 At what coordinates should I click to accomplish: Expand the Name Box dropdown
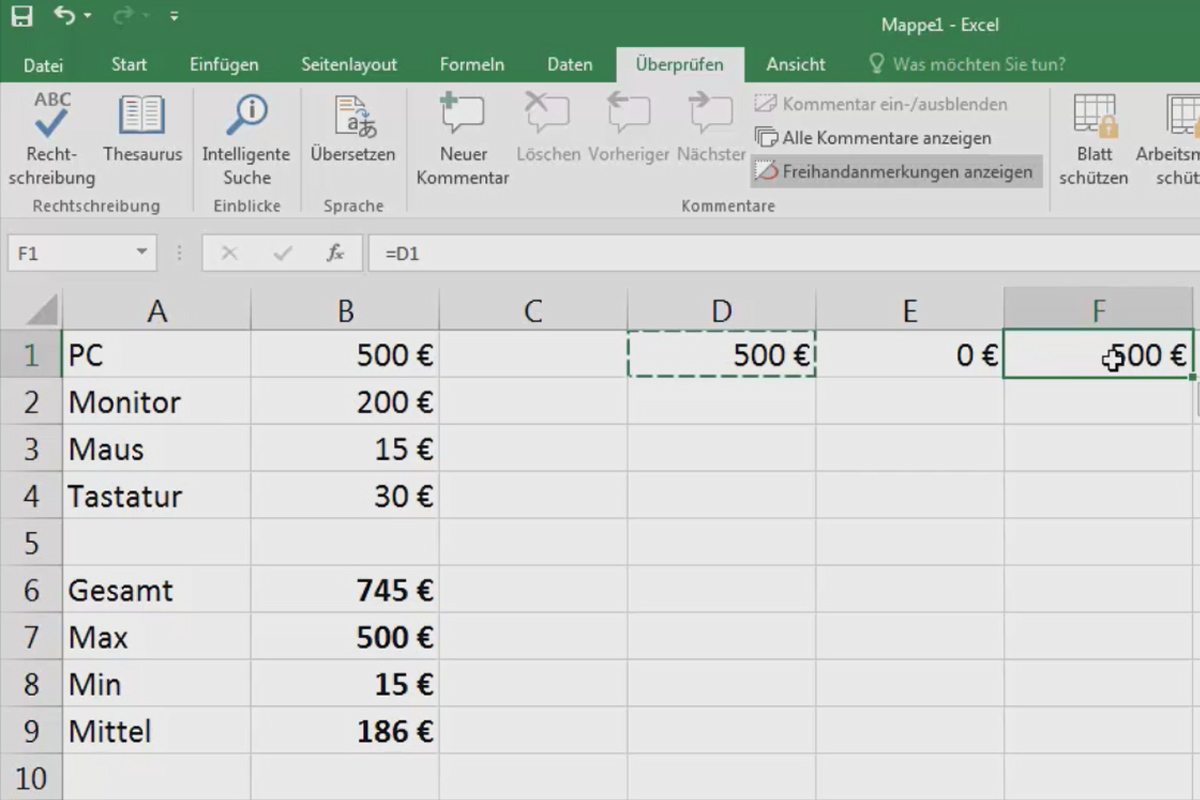tap(141, 254)
